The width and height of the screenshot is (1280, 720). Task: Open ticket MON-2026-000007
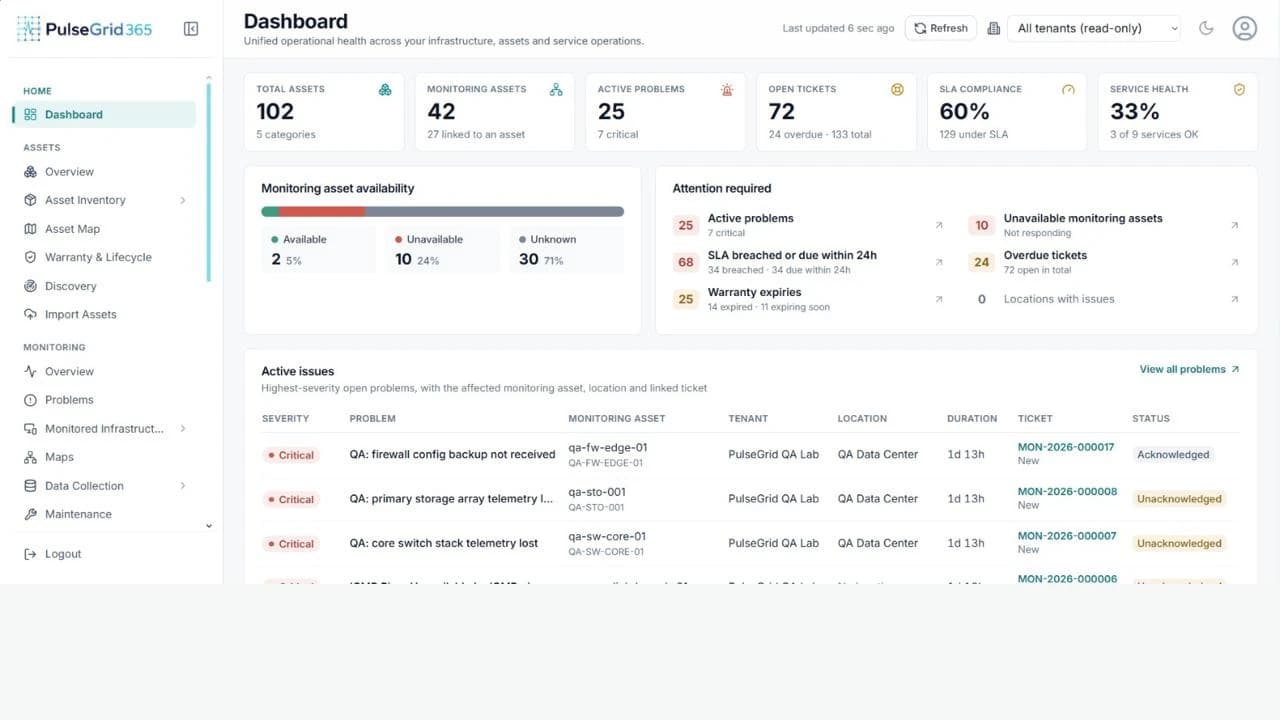tap(1067, 536)
